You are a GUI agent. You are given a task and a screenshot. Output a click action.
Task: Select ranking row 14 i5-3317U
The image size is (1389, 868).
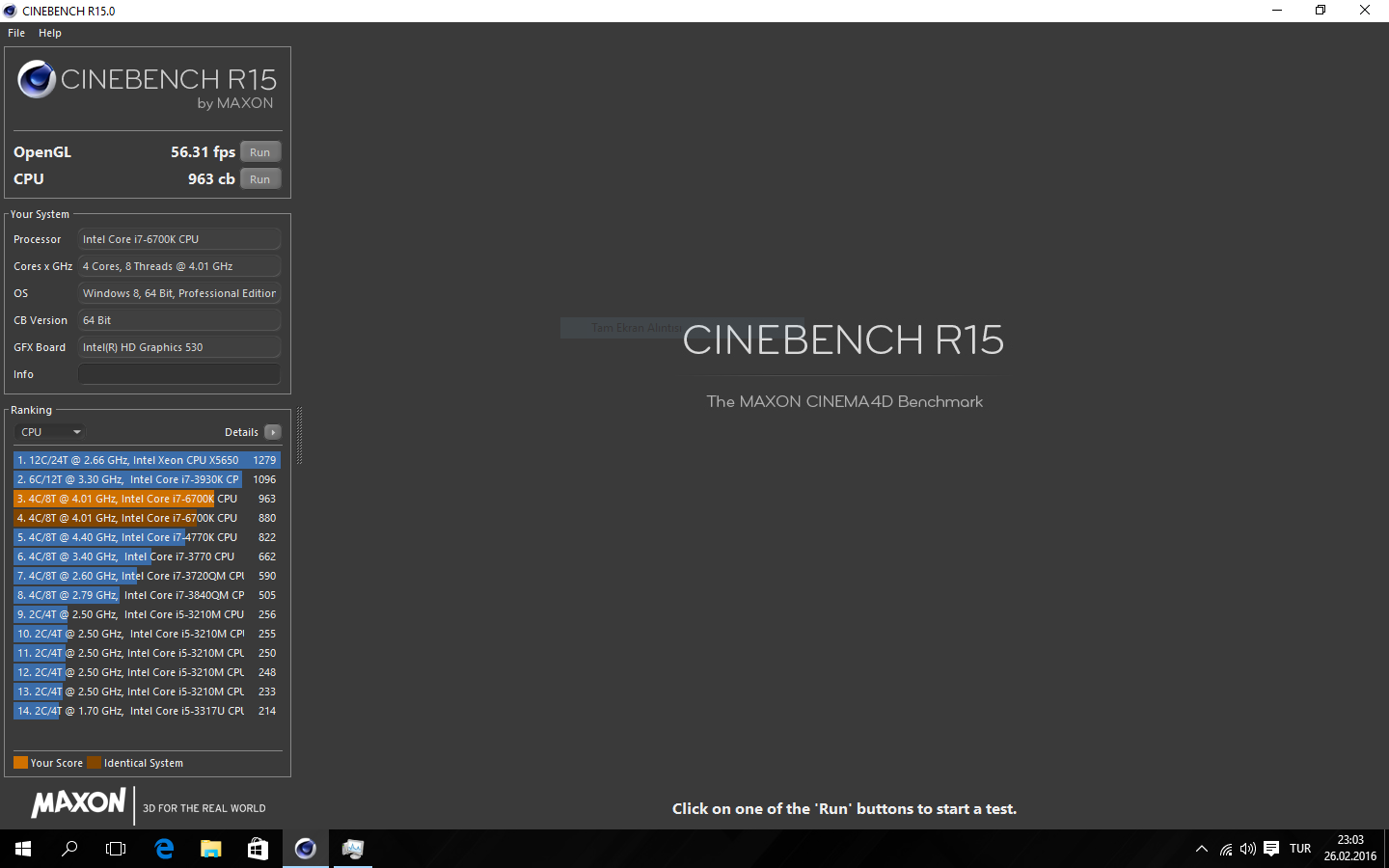[147, 711]
